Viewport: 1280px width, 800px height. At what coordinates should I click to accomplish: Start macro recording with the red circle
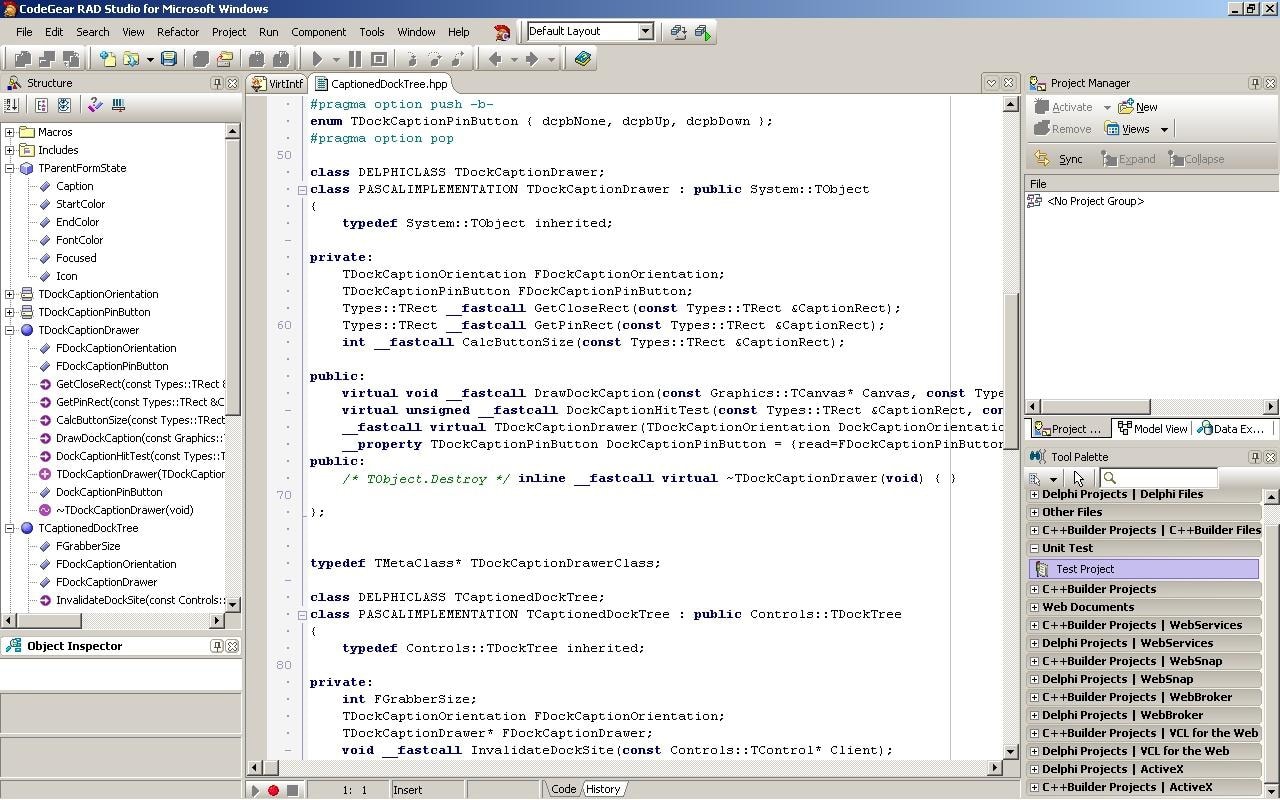click(x=273, y=790)
